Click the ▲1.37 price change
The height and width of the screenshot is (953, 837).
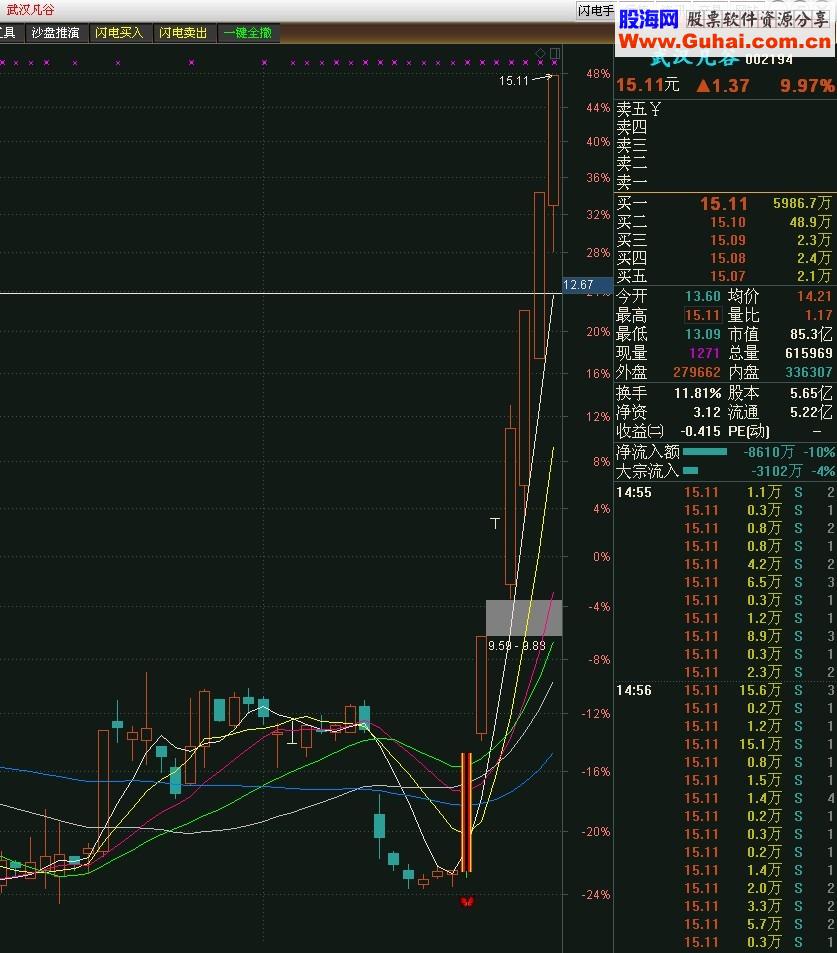coord(723,86)
